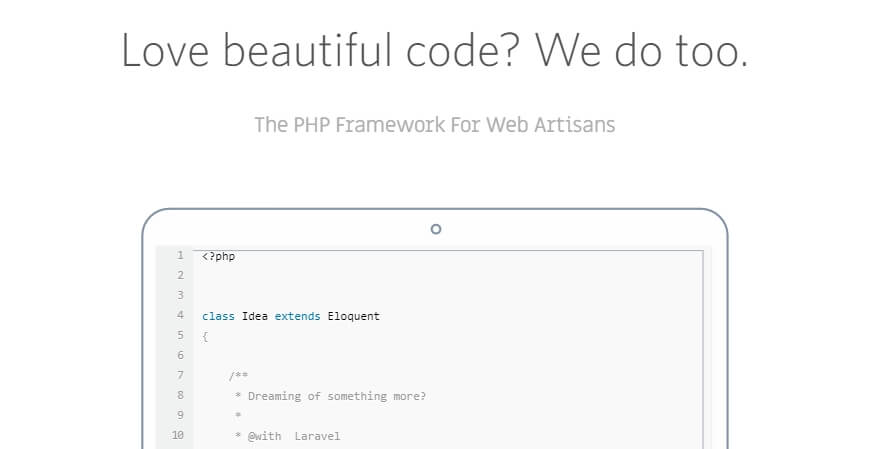Click the "@with" annotation in the comment

(x=264, y=436)
